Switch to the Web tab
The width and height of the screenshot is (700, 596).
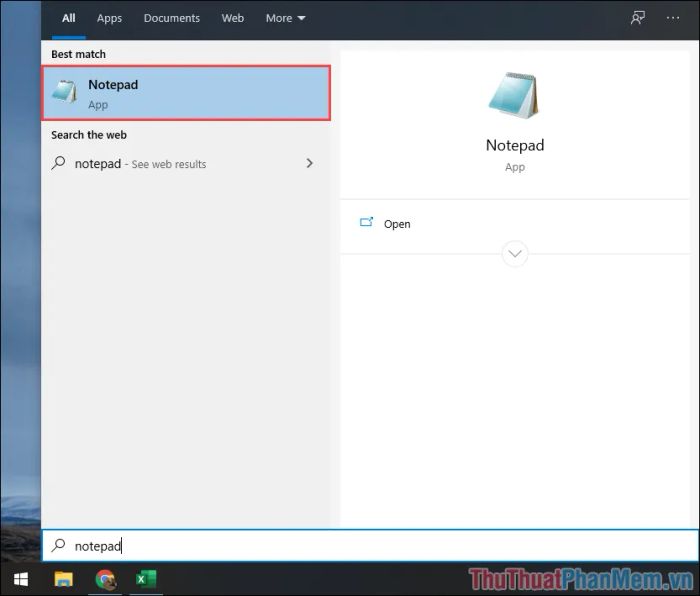233,18
